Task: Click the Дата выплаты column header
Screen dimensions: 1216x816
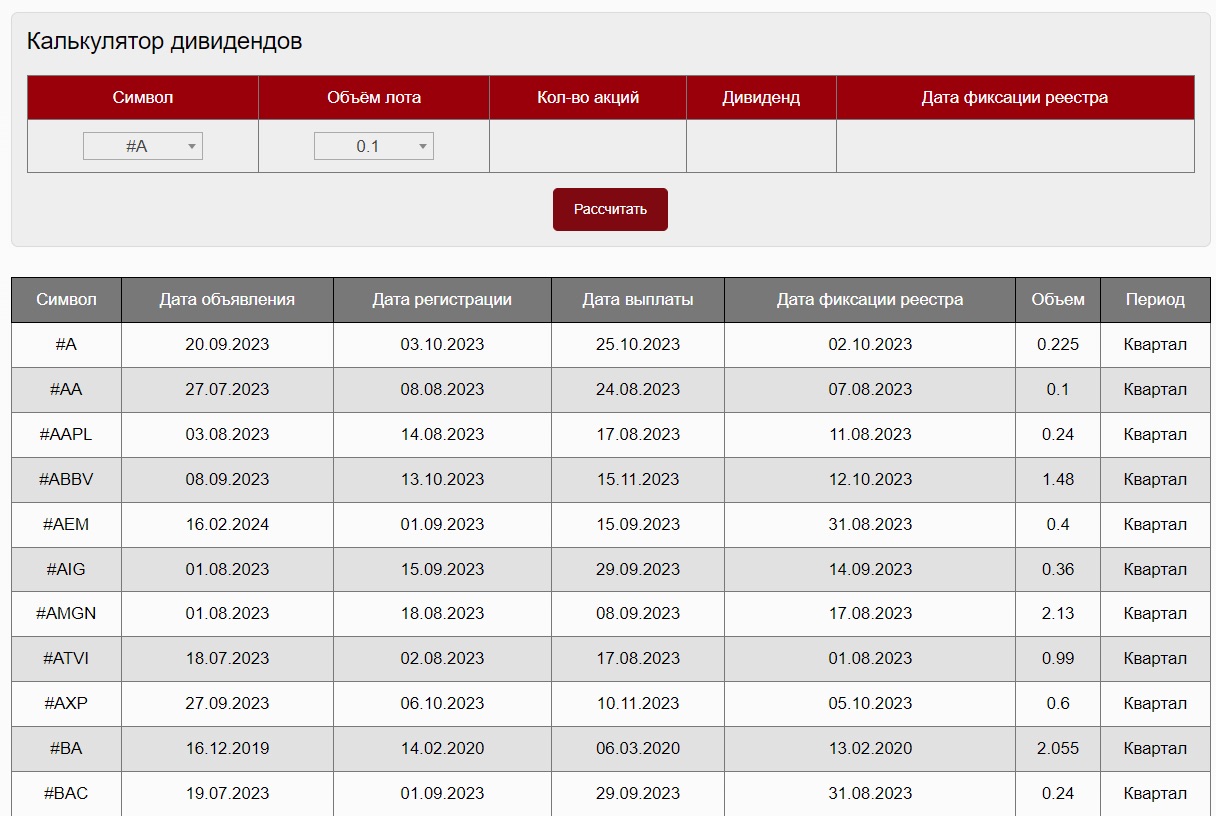Action: [x=638, y=300]
